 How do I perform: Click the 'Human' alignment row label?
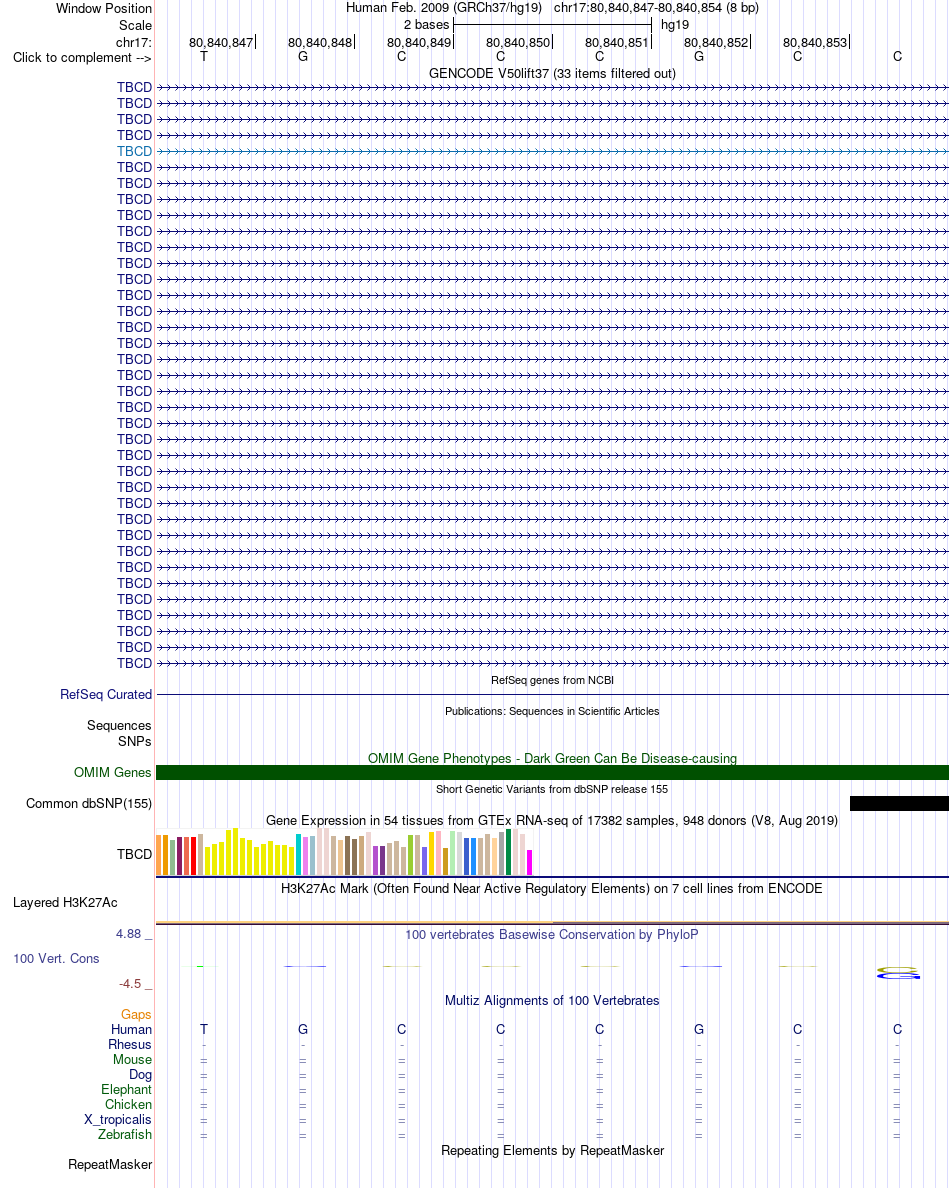point(132,1030)
